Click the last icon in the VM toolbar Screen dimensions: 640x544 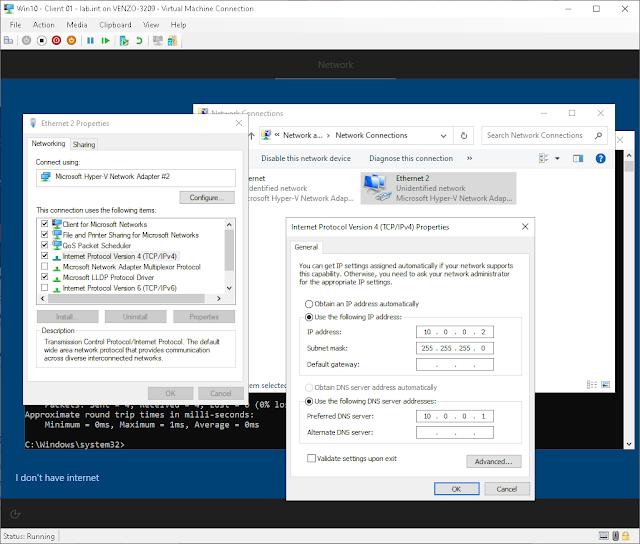[172, 40]
